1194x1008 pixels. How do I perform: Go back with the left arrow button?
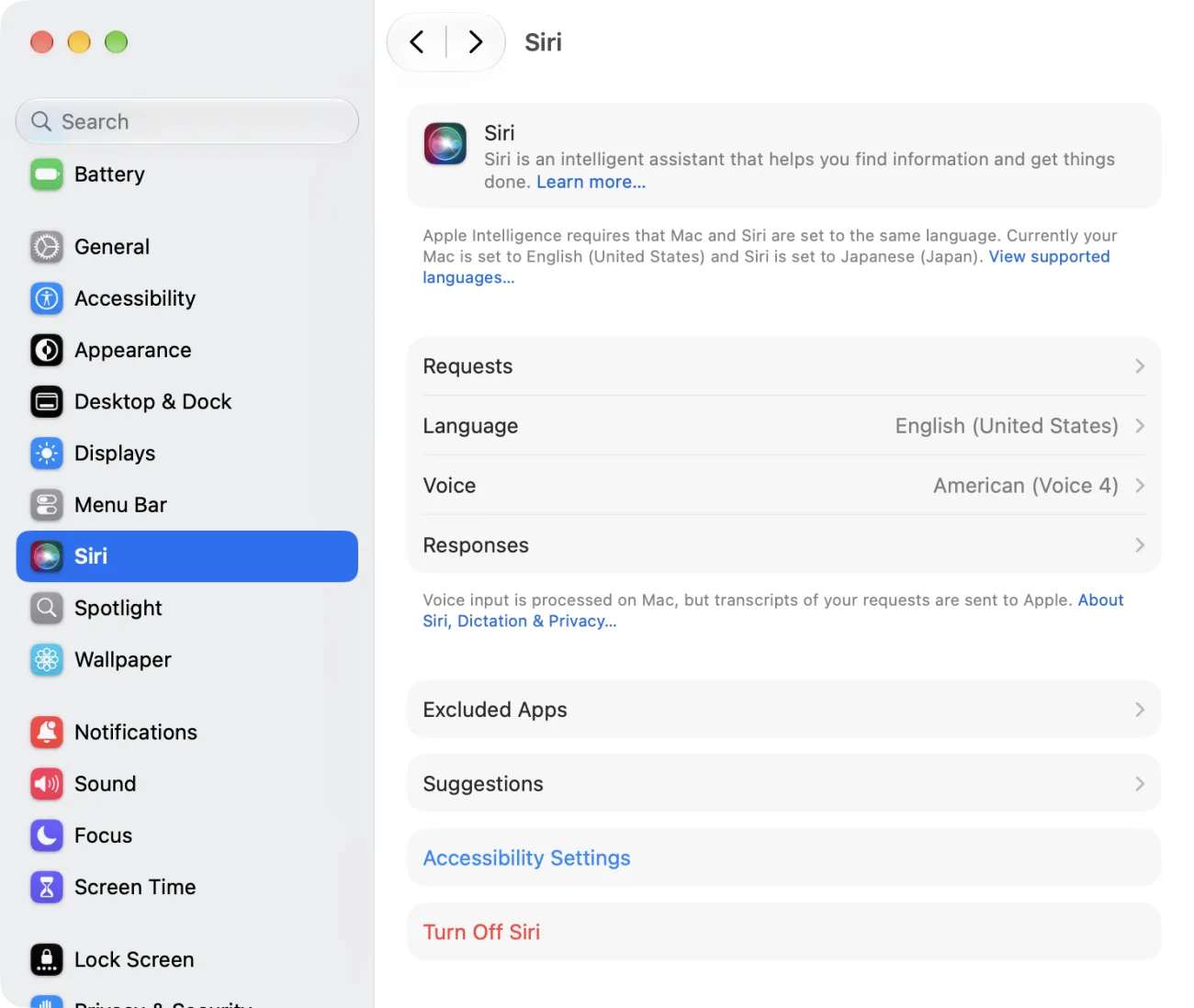click(417, 42)
